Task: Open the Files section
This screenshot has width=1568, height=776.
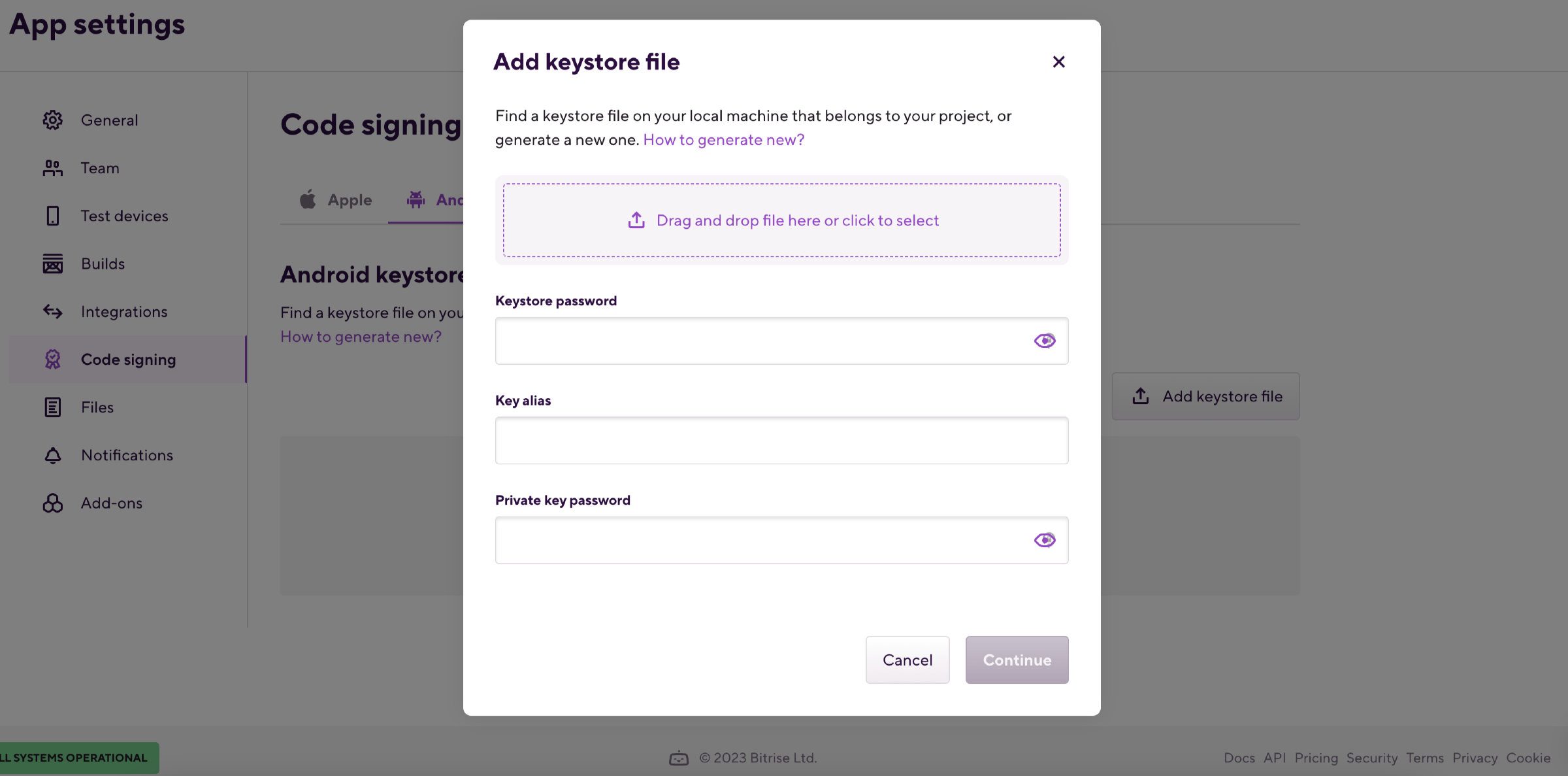Action: tap(97, 407)
